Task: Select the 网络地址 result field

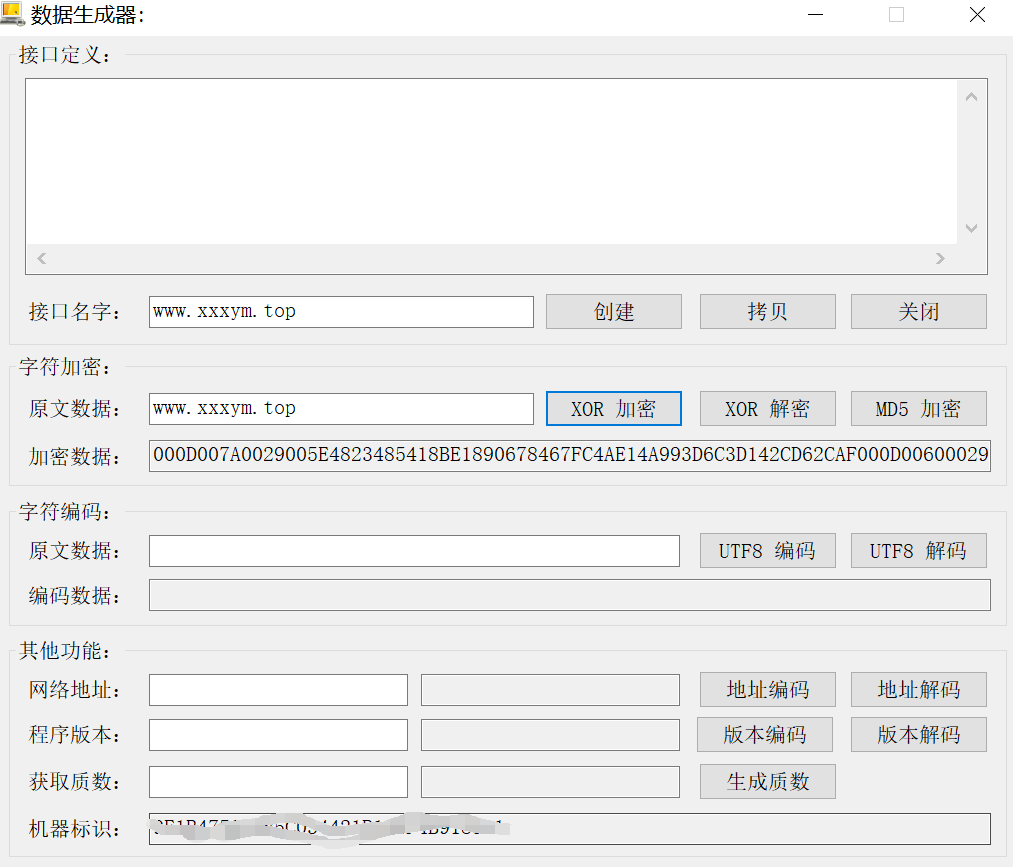Action: tap(550, 690)
